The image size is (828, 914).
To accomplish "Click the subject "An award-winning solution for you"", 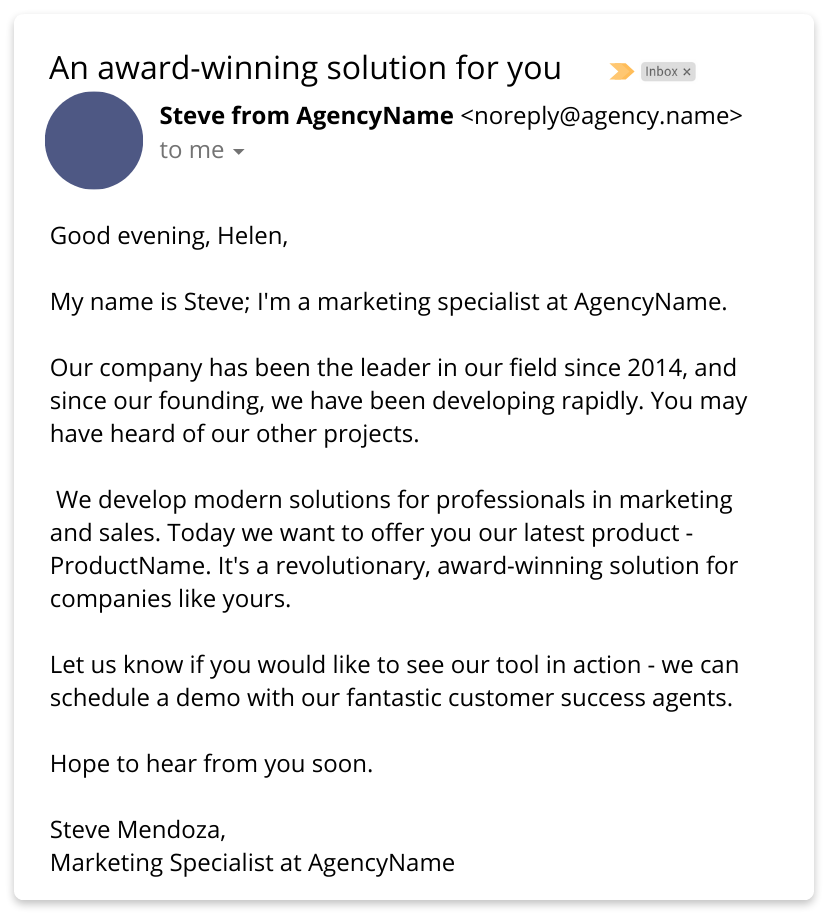I will point(305,68).
